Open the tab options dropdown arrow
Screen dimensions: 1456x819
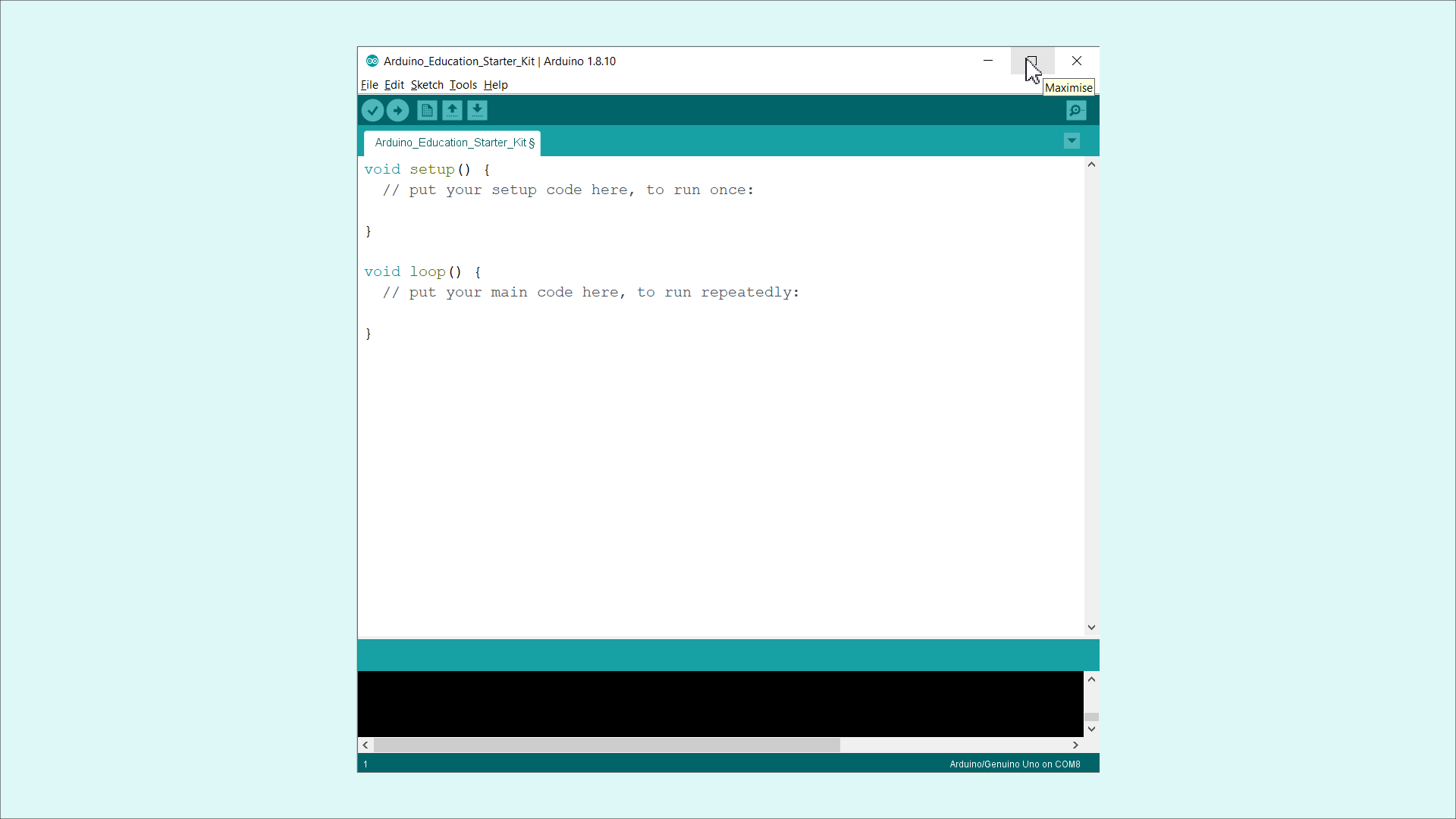click(1072, 140)
